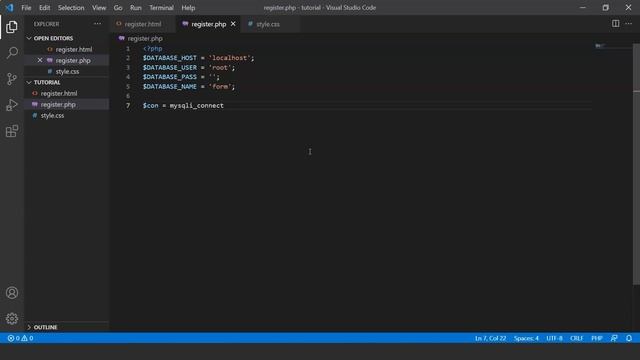640x360 pixels.
Task: Open the Help menu
Action: click(x=188, y=8)
